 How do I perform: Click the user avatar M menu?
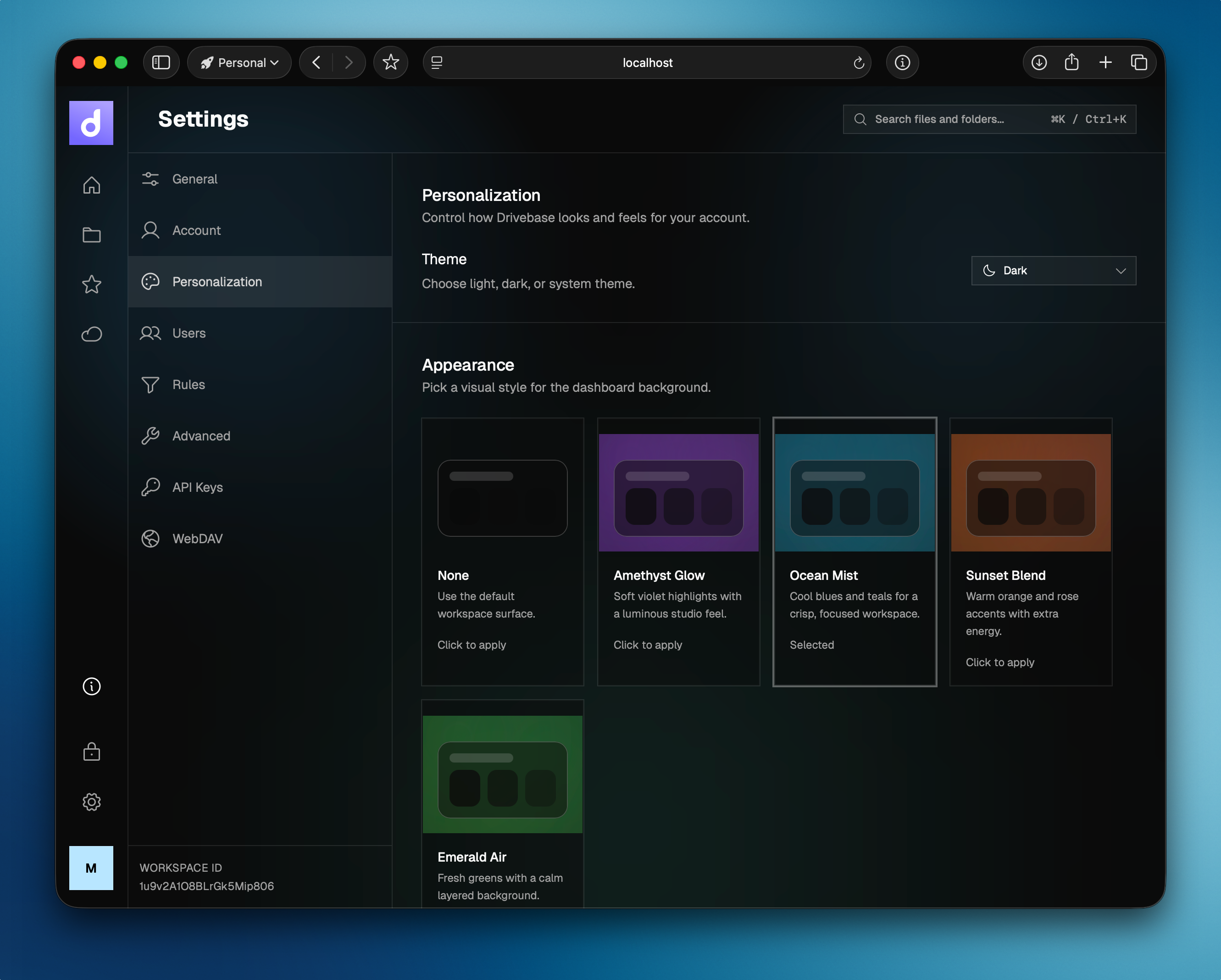tap(91, 868)
